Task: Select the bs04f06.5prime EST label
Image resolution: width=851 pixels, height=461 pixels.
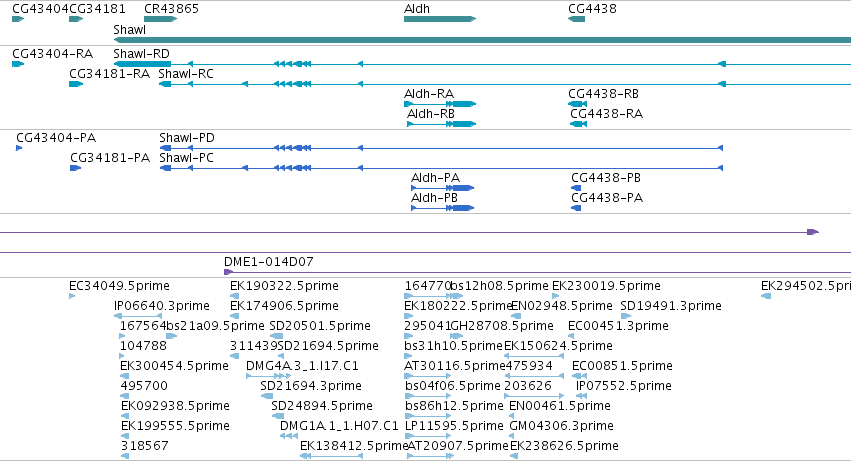Action: 453,387
